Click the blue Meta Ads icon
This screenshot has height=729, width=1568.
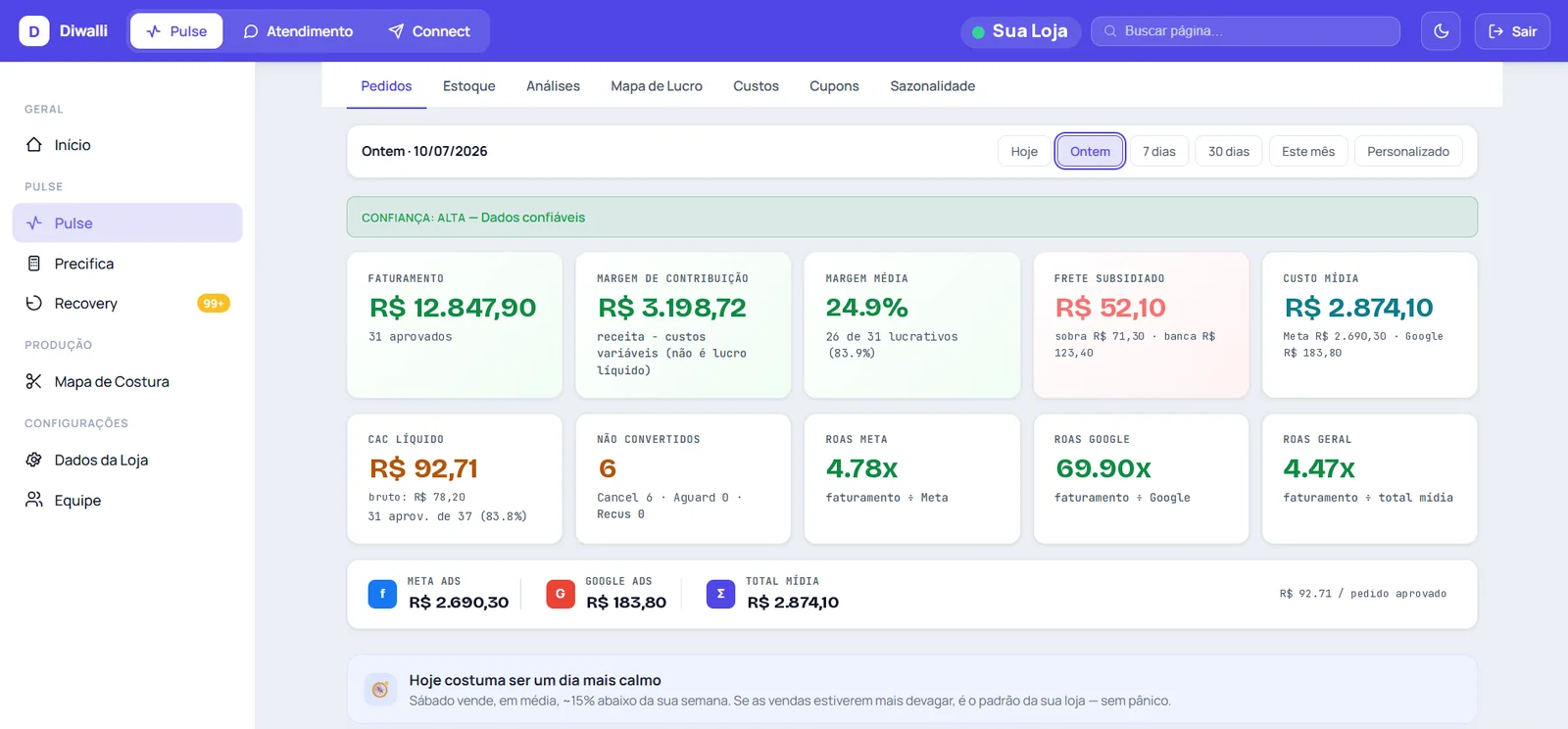[x=382, y=594]
